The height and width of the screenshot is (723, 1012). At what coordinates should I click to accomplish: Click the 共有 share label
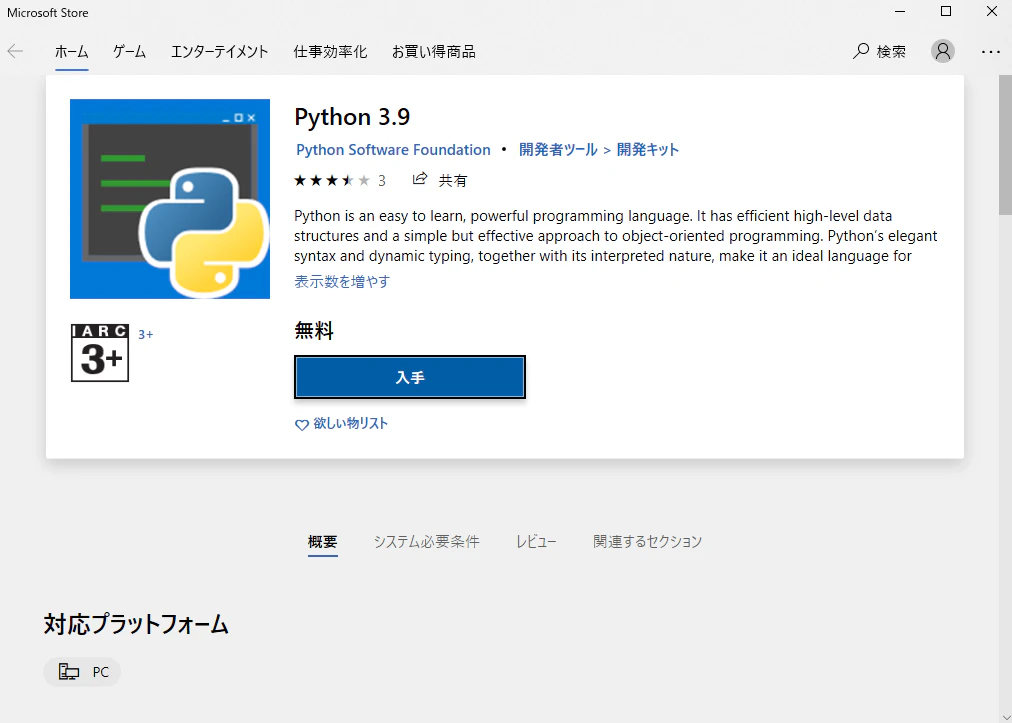coord(452,181)
